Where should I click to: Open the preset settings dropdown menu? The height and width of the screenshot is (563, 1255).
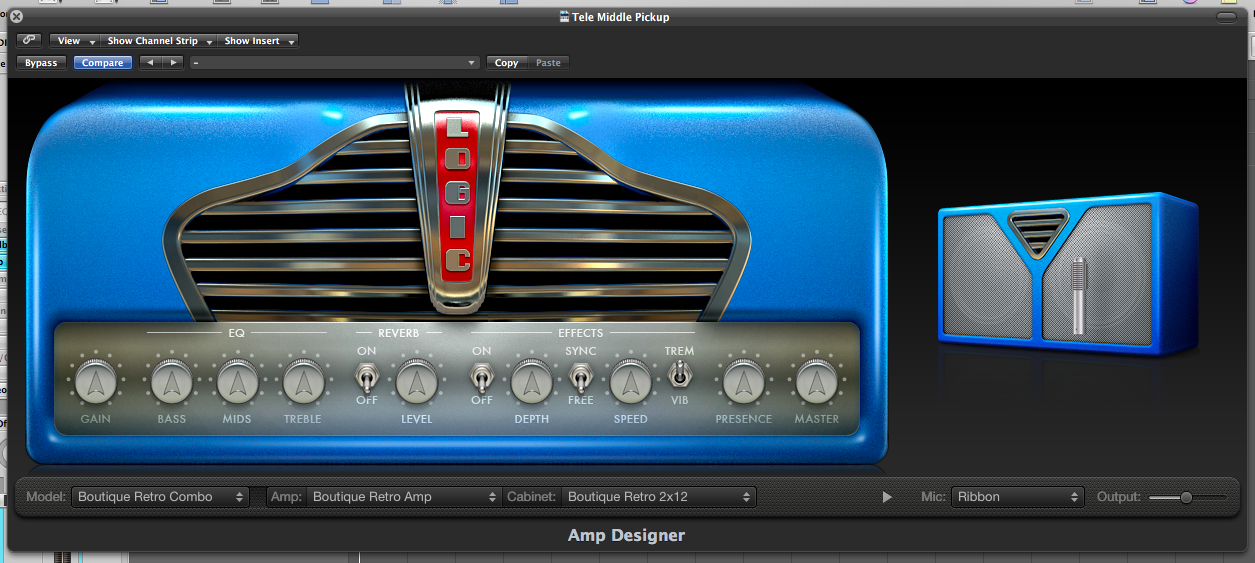[335, 63]
